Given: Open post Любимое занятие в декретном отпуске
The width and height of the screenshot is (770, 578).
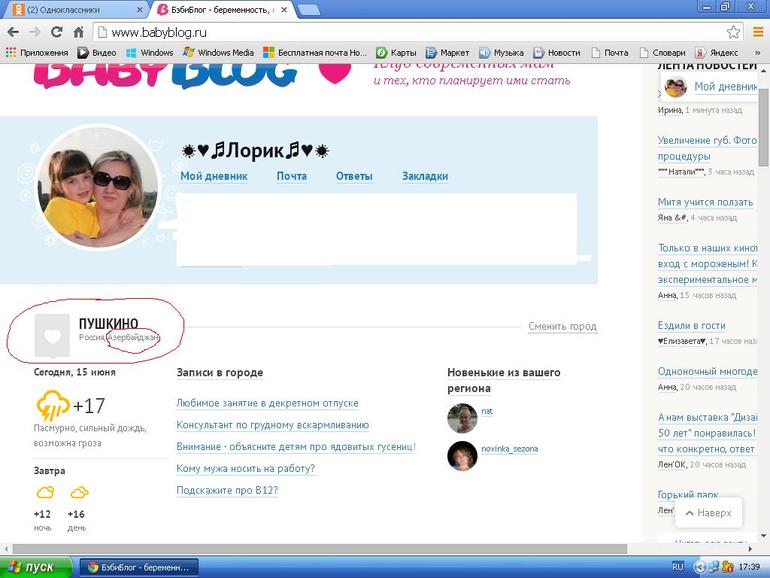Looking at the screenshot, I should [x=267, y=403].
